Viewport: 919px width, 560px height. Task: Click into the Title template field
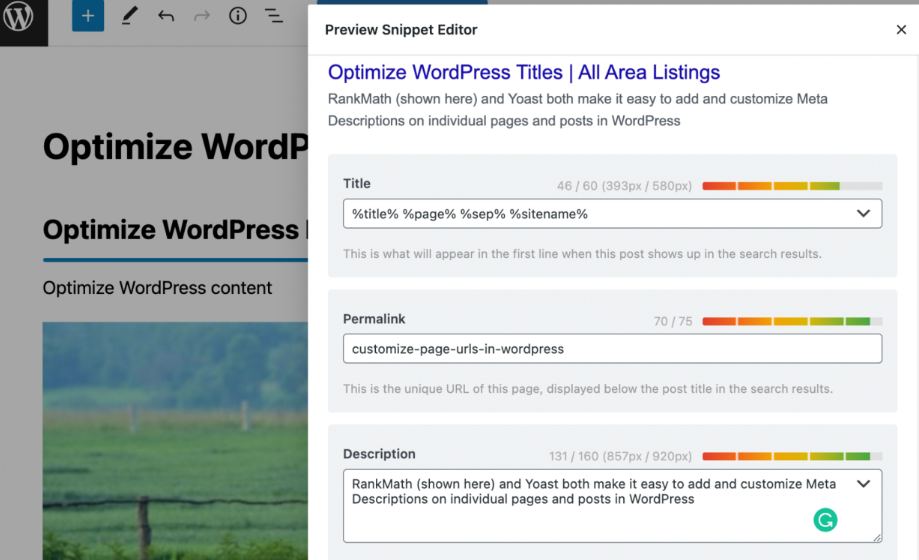click(x=612, y=214)
